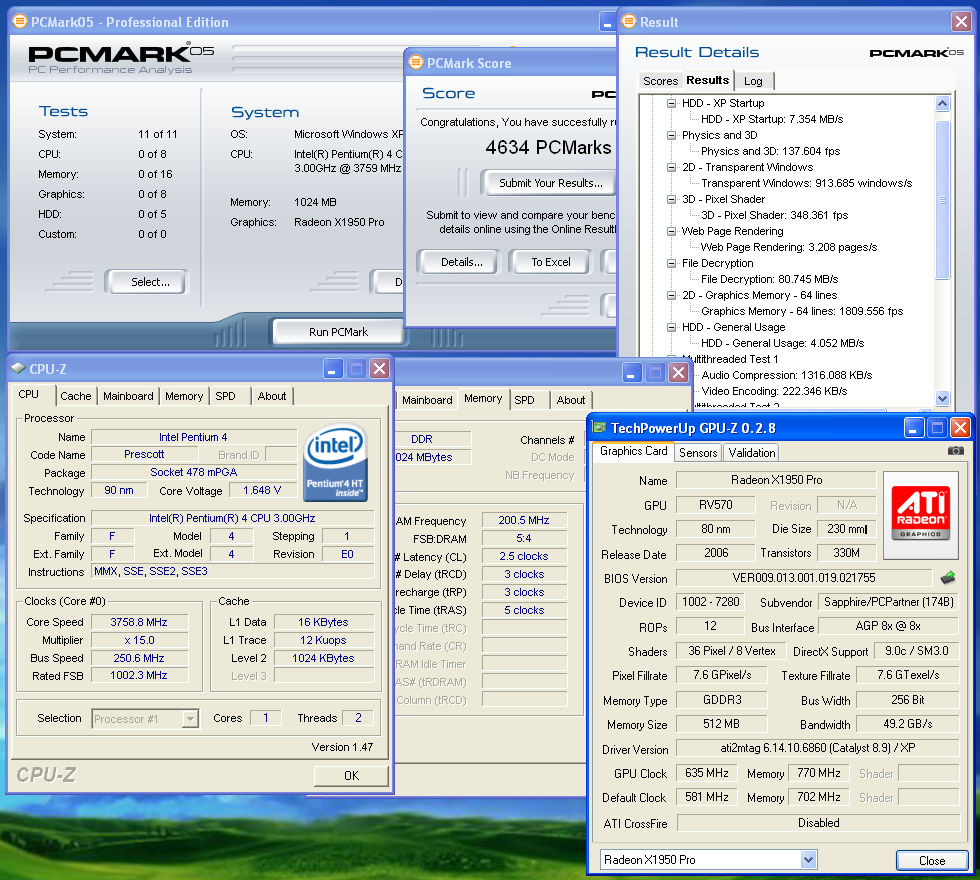The height and width of the screenshot is (880, 980).
Task: Click the results list scroll-down arrow
Action: [x=942, y=398]
